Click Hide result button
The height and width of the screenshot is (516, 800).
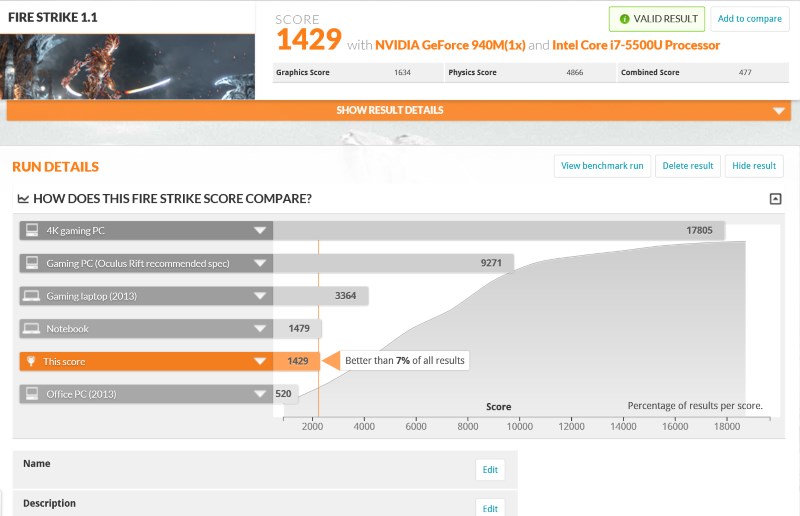click(x=754, y=166)
